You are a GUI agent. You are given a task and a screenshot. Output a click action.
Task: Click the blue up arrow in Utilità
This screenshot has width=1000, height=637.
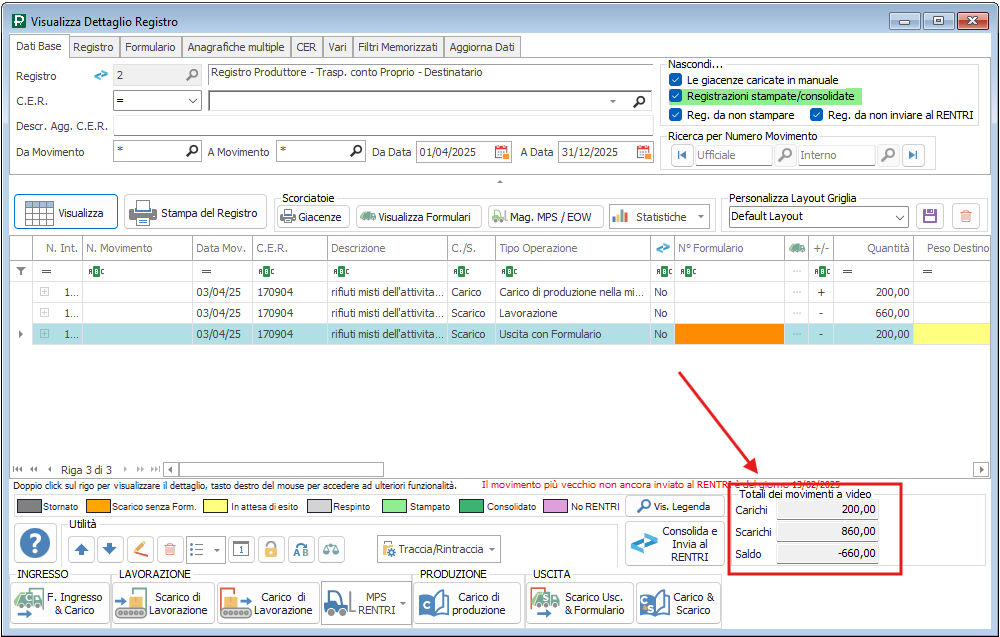point(82,549)
